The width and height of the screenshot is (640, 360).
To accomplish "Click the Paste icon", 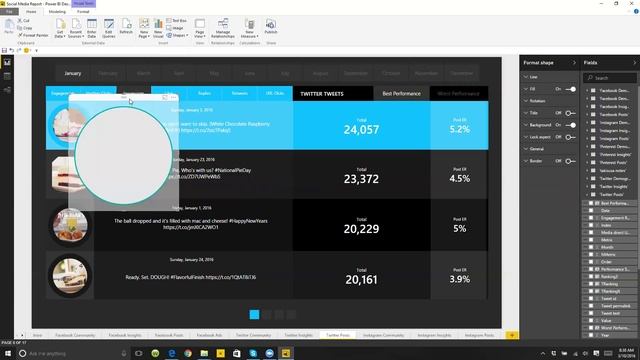I will [9, 27].
